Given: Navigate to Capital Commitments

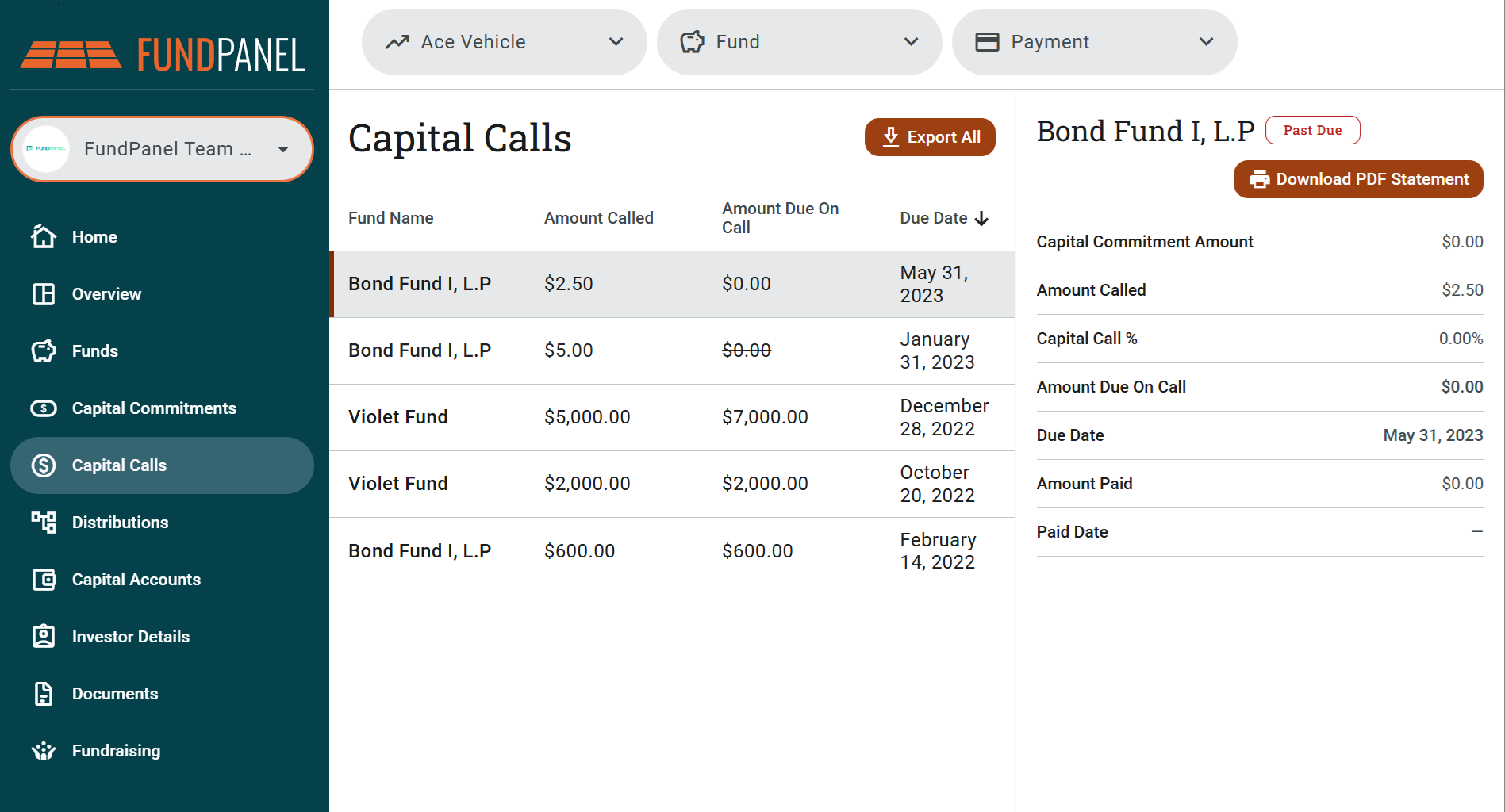Looking at the screenshot, I should 162,408.
